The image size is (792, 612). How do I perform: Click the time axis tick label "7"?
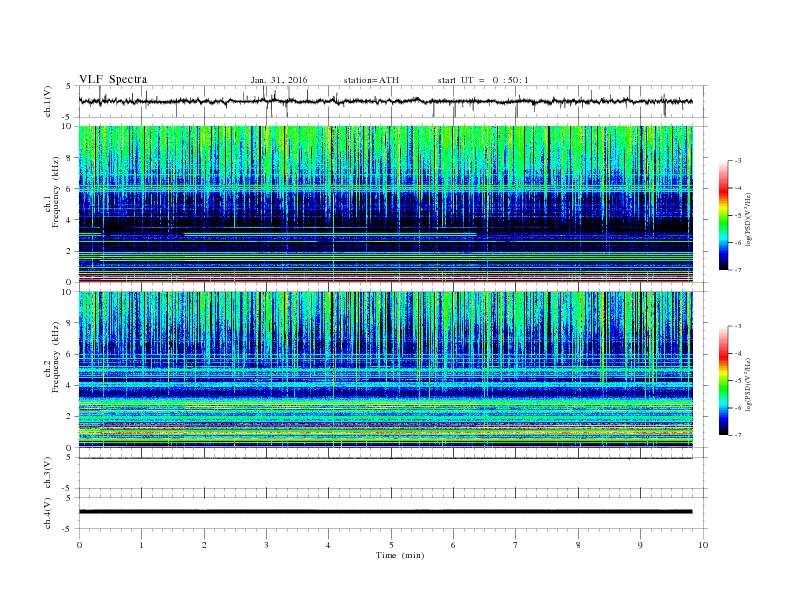[x=516, y=545]
